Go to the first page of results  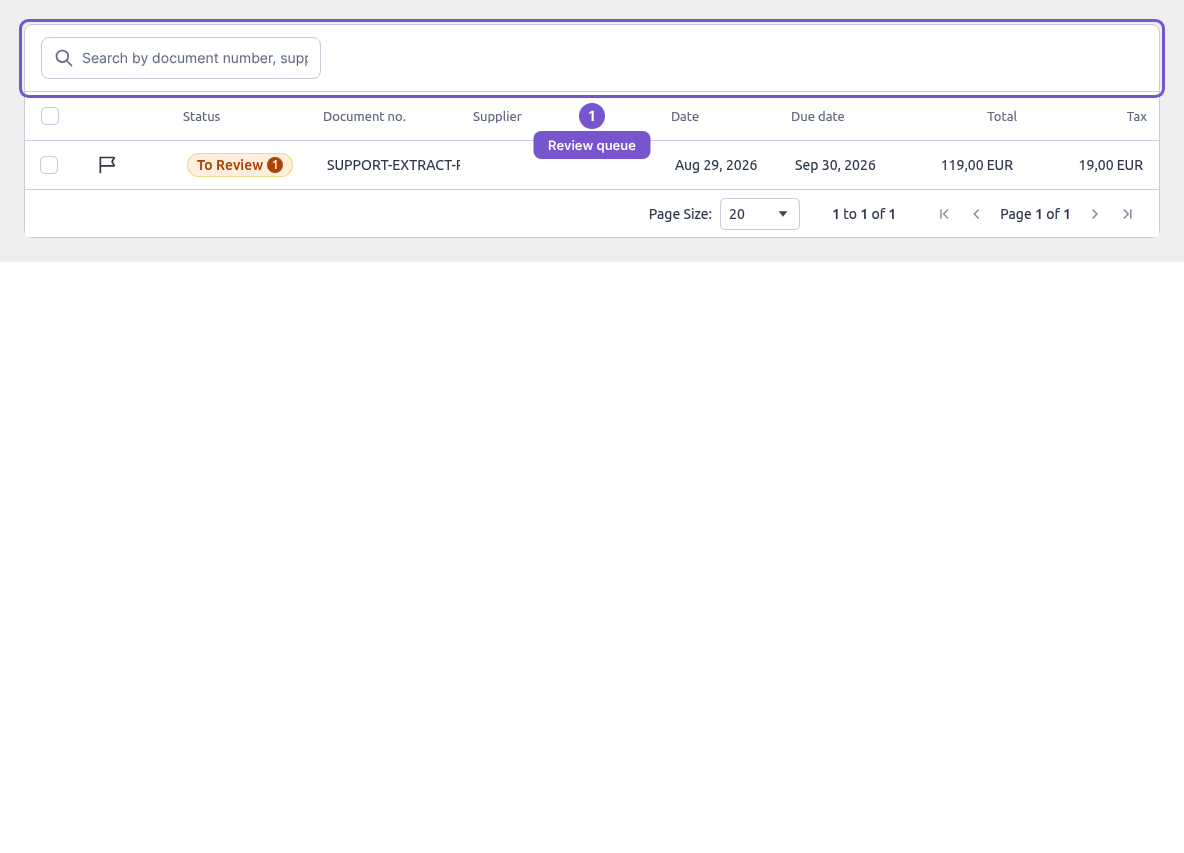tap(944, 214)
